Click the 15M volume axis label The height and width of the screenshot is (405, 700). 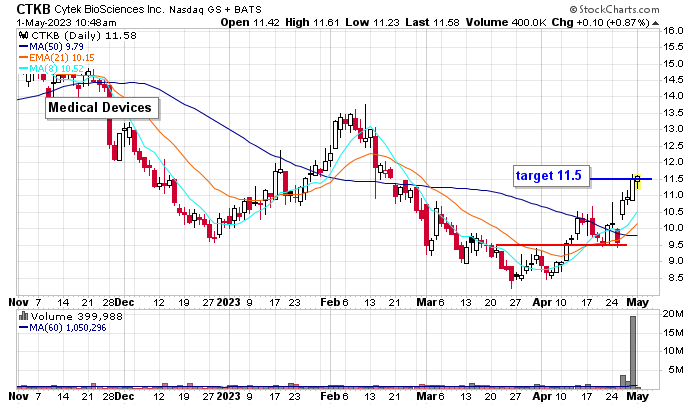[x=673, y=333]
